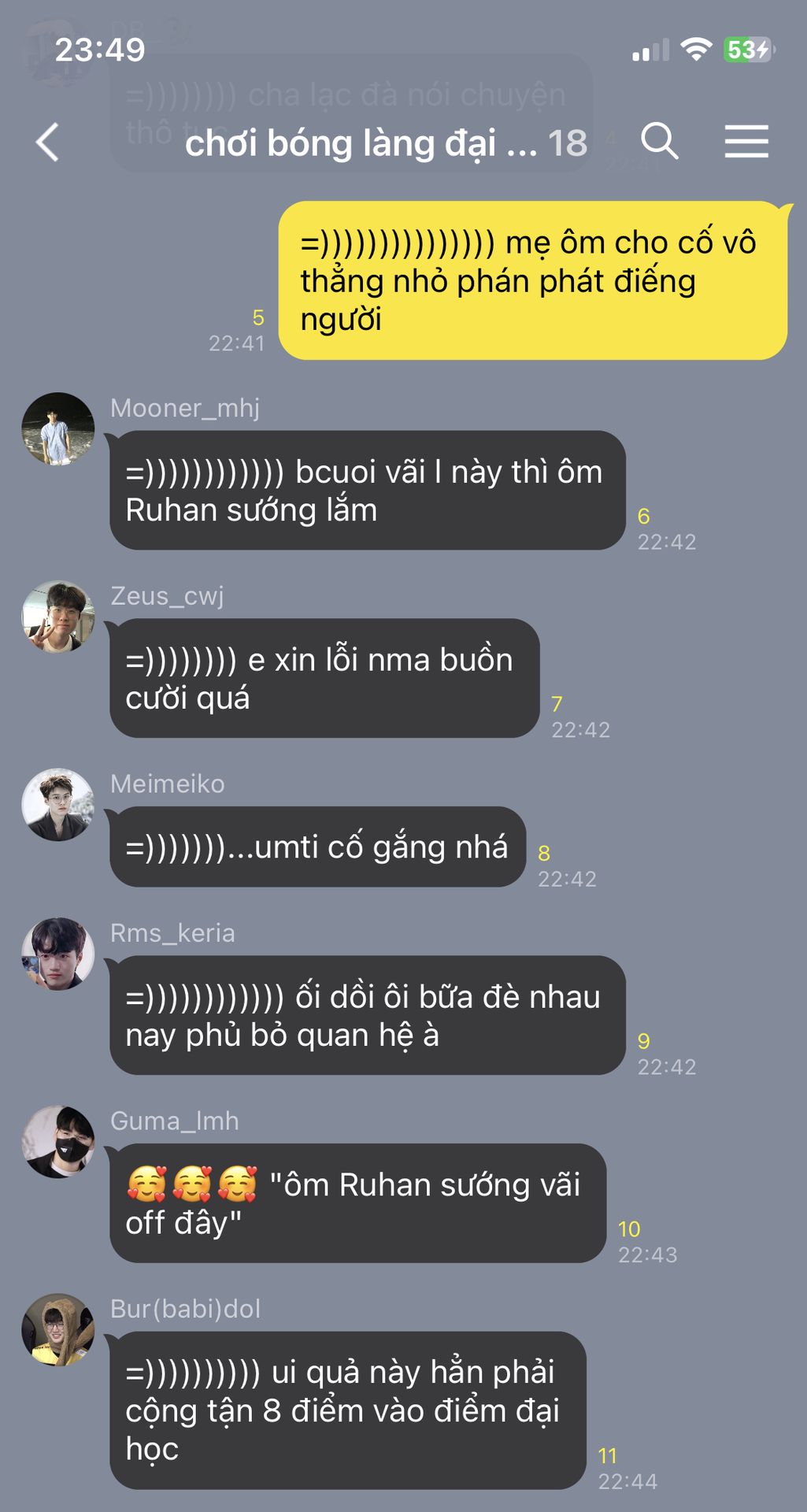Tap the back arrow icon
Screen dimensions: 807x1512
(x=47, y=143)
